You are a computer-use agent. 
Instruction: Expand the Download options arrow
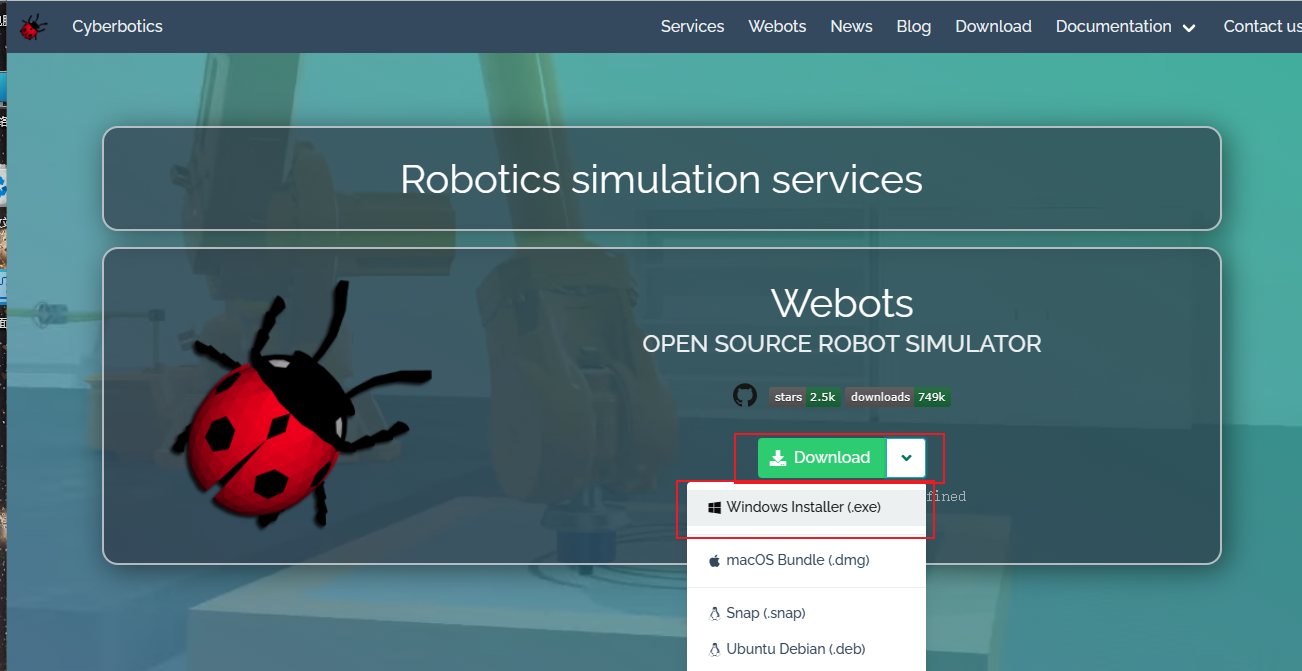click(906, 458)
